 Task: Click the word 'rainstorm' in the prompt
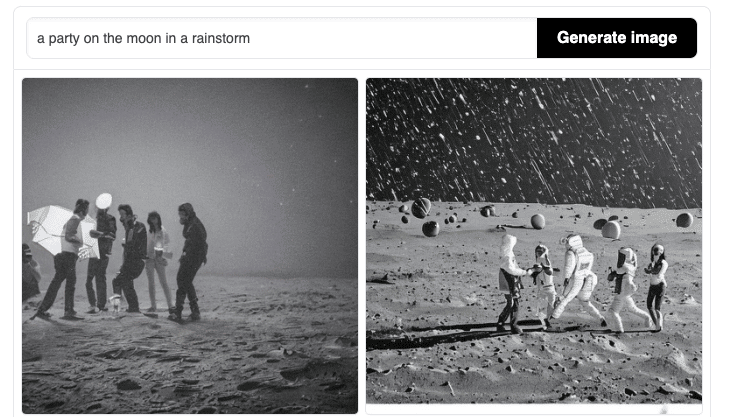pyautogui.click(x=221, y=38)
